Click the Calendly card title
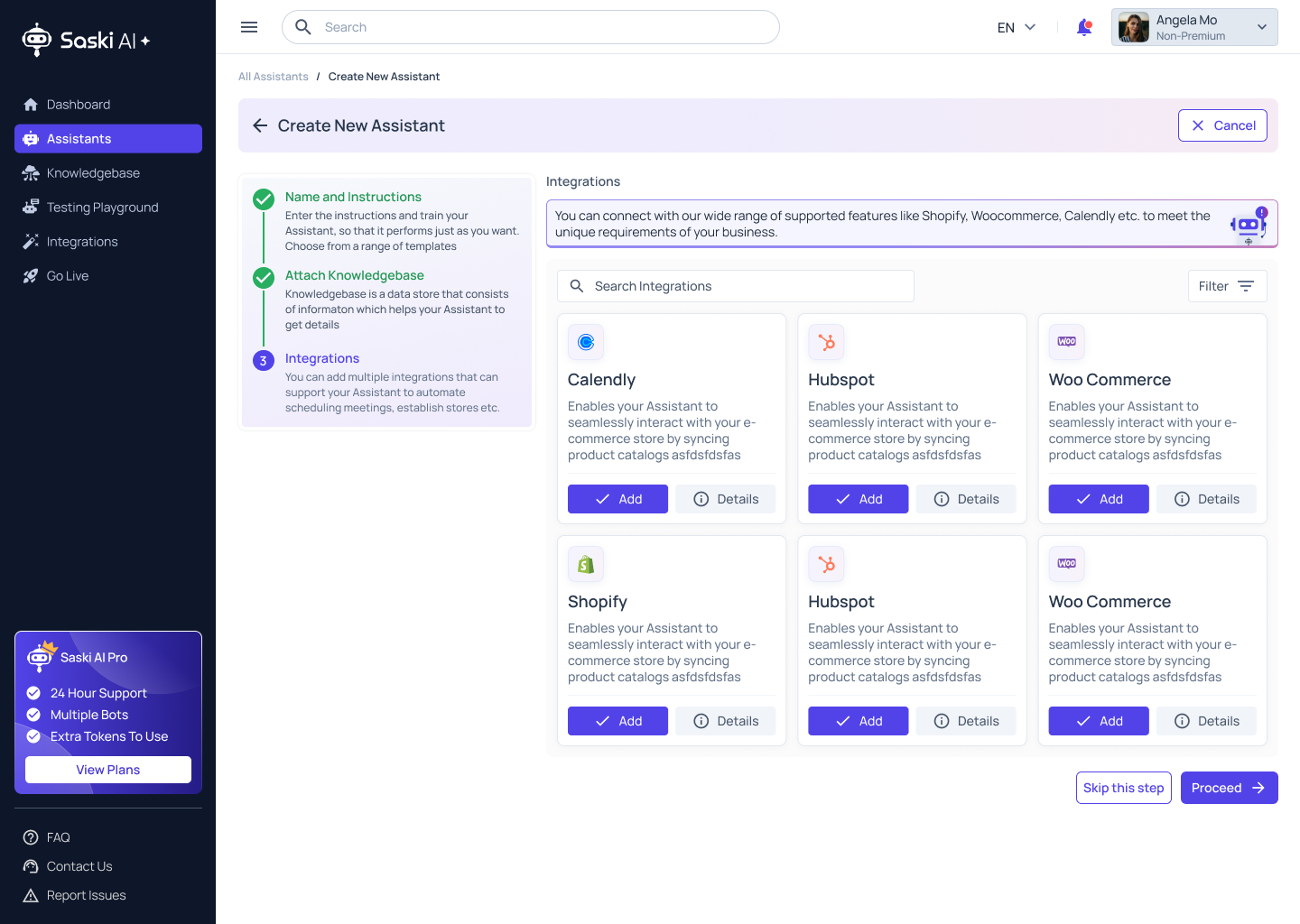 pyautogui.click(x=601, y=380)
